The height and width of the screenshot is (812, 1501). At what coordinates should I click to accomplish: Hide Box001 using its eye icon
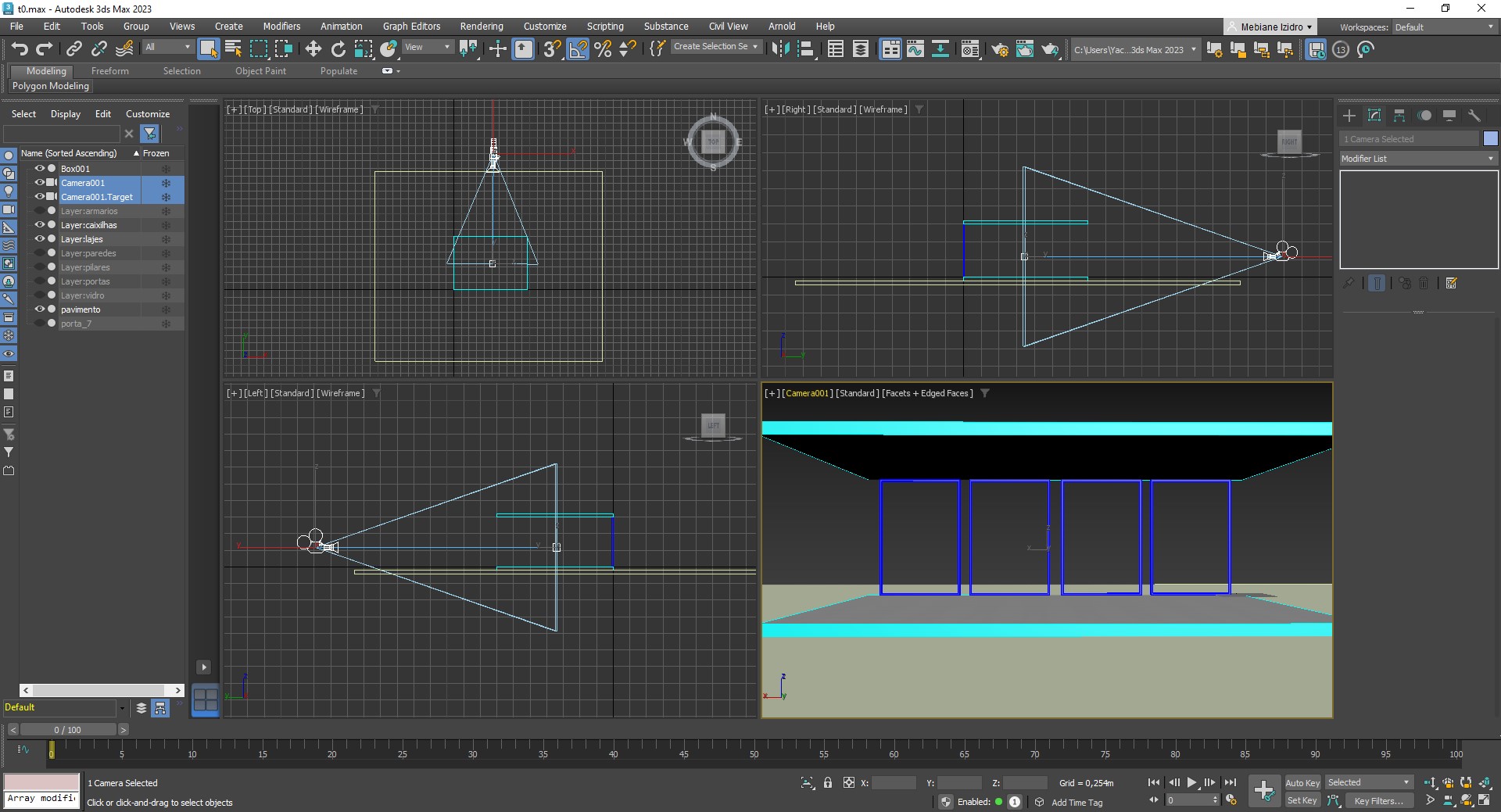click(x=39, y=169)
